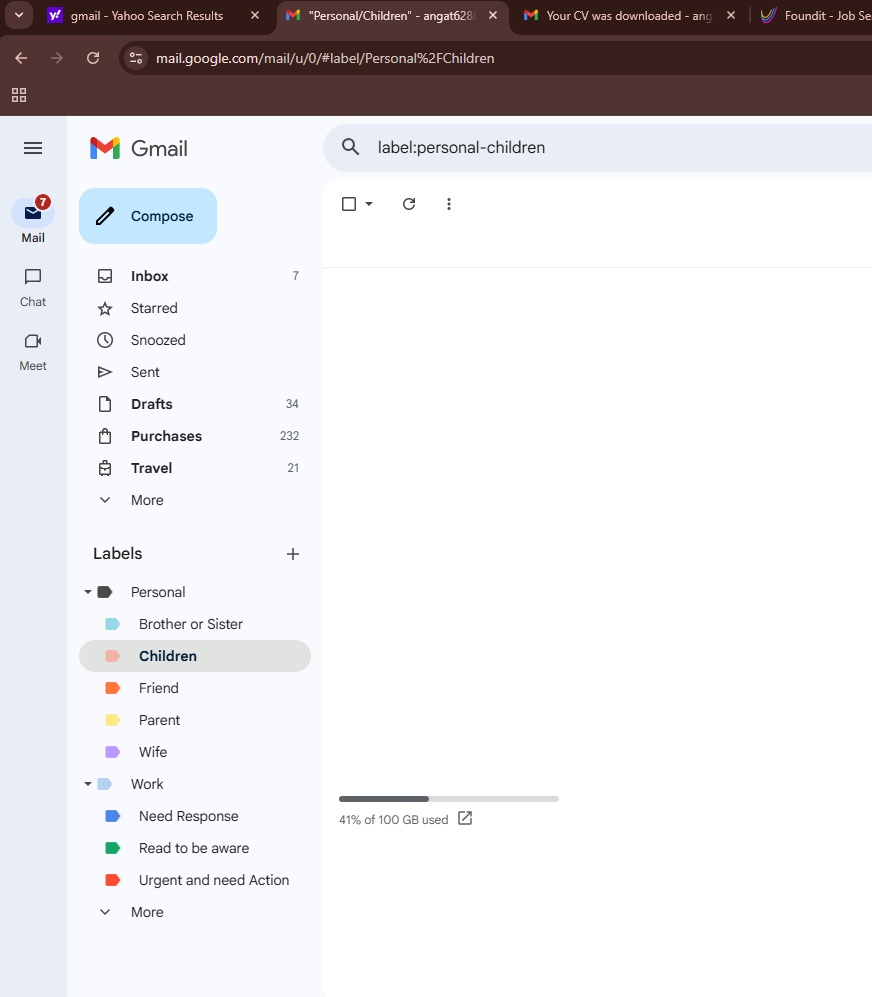
Task: Open the Travel category
Action: tap(195, 468)
